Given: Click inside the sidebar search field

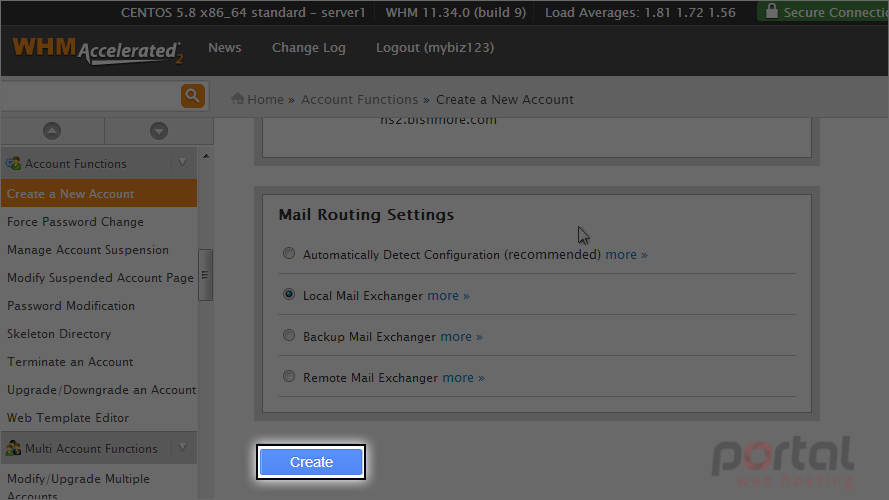Looking at the screenshot, I should pos(91,96).
